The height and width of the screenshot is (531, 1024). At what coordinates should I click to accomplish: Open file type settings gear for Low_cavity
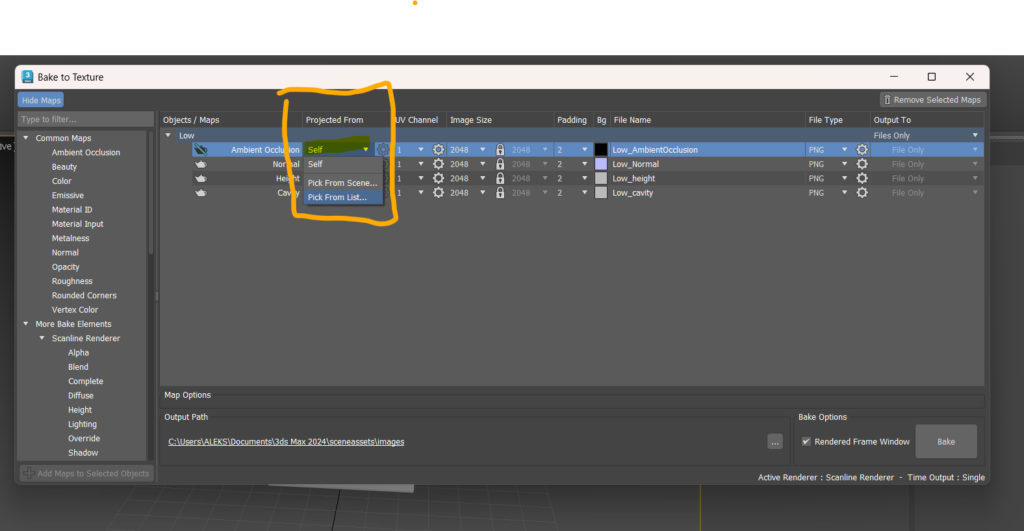pyautogui.click(x=862, y=193)
